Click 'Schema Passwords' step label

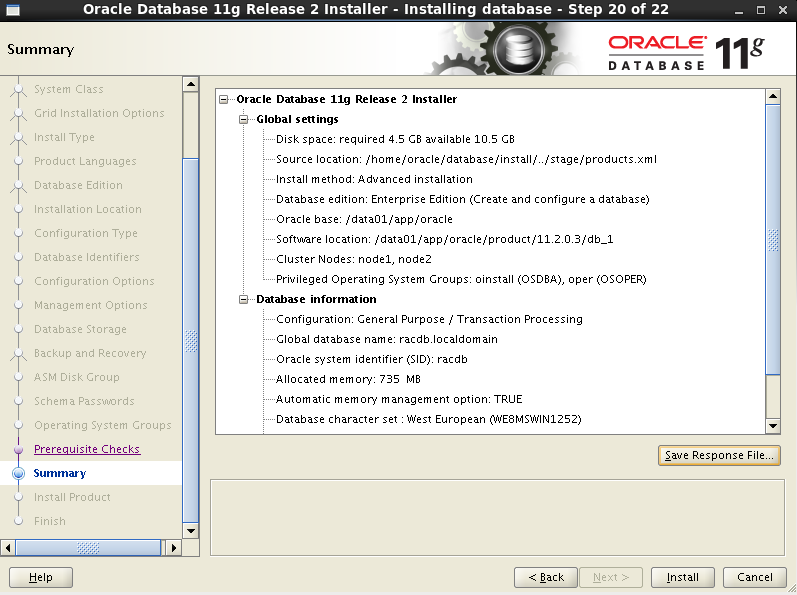[x=84, y=401]
